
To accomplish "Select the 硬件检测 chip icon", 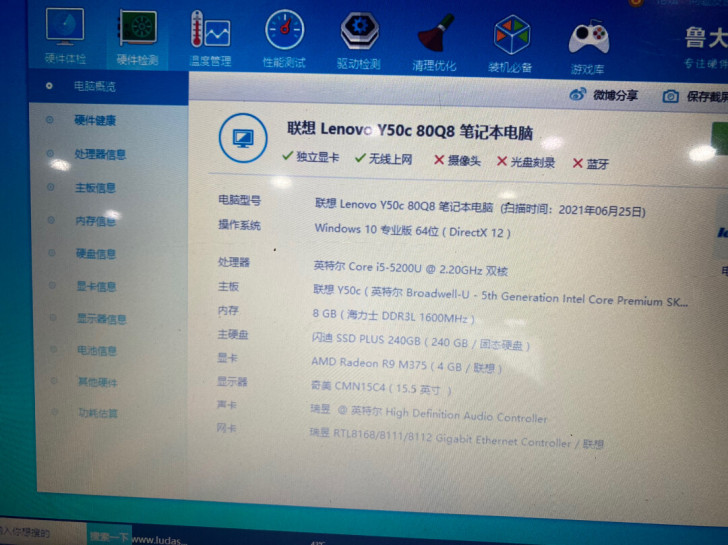I will click(x=137, y=38).
